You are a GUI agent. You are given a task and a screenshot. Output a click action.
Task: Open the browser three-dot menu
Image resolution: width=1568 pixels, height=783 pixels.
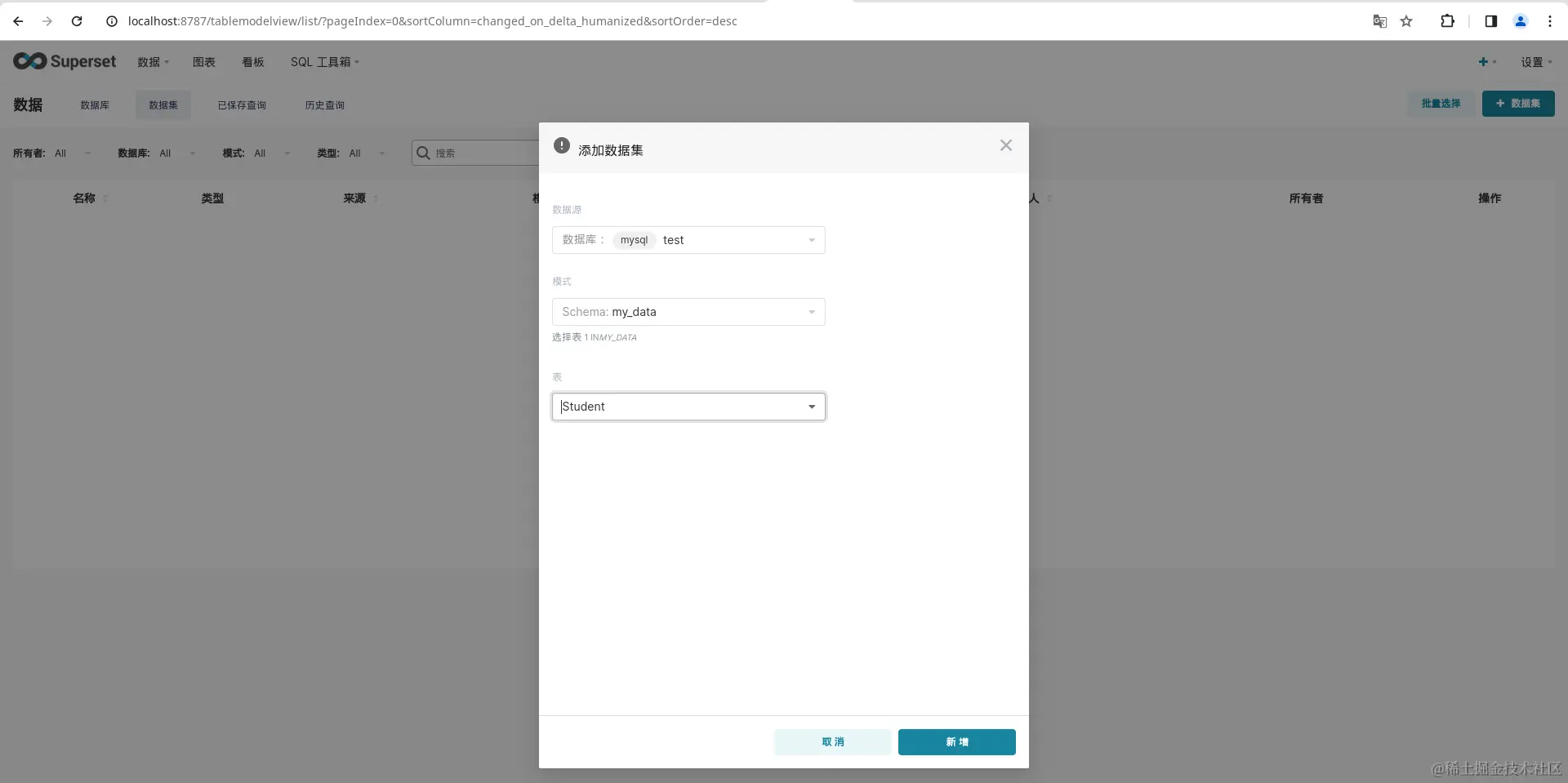point(1550,21)
